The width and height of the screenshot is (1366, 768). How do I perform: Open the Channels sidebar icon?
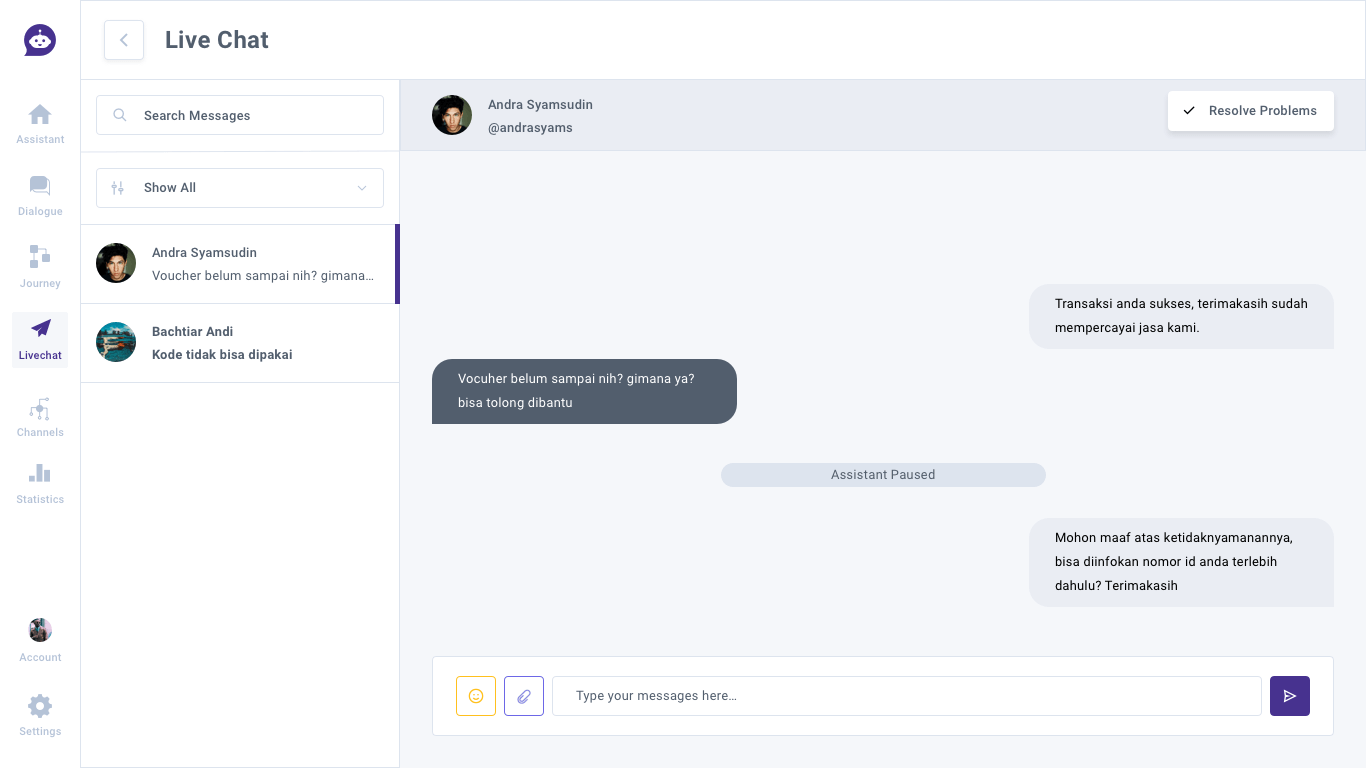40,409
